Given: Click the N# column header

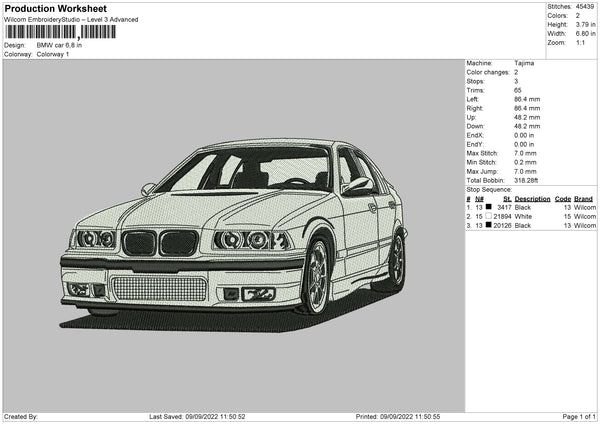Looking at the screenshot, I should tap(479, 198).
